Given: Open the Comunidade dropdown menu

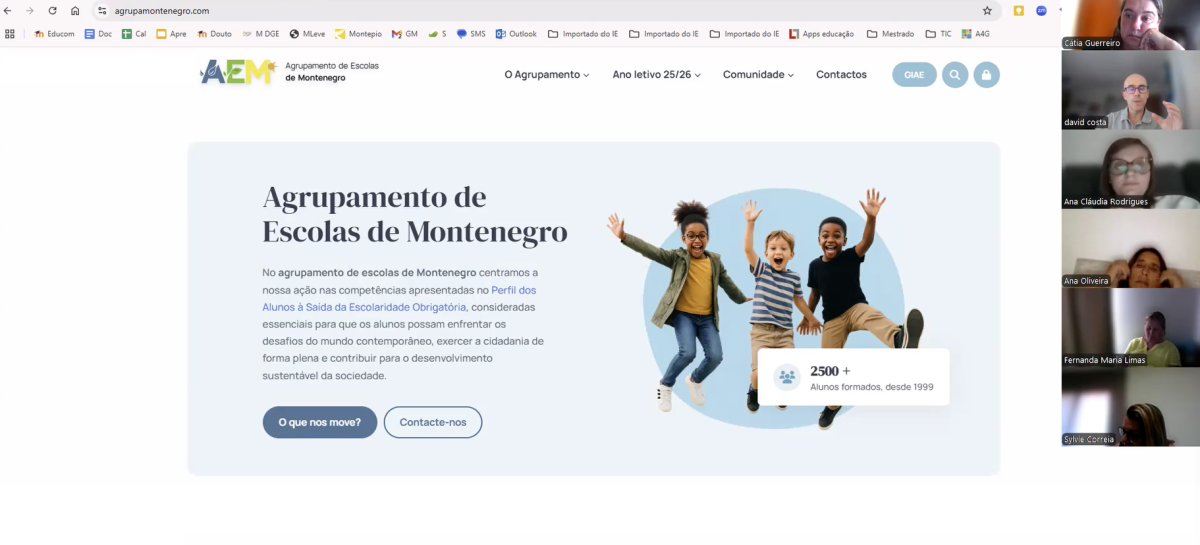Looking at the screenshot, I should coord(758,75).
